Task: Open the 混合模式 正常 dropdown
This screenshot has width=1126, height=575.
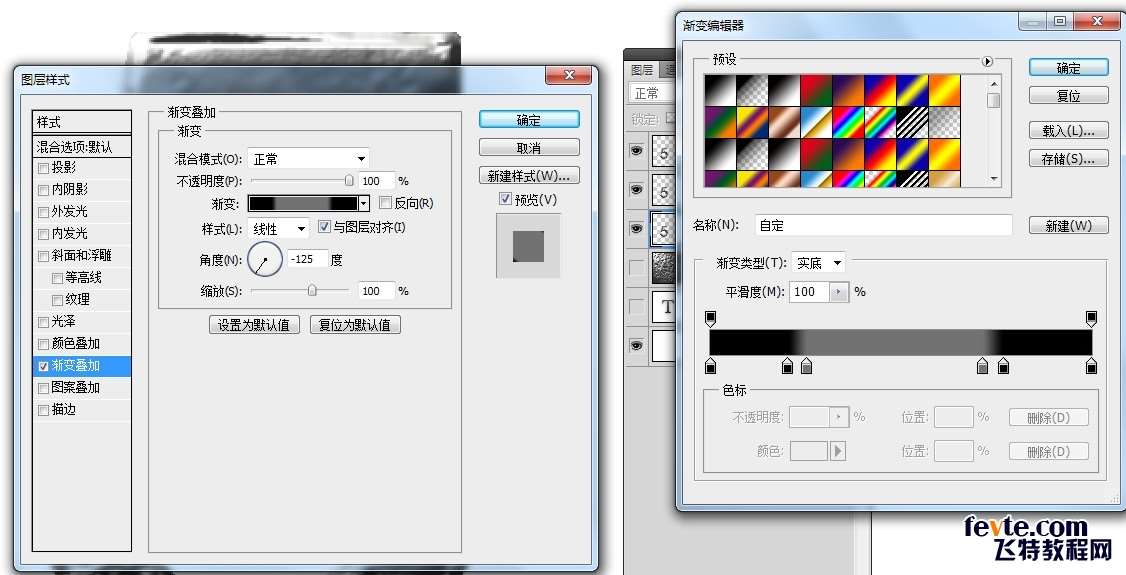Action: click(x=309, y=159)
